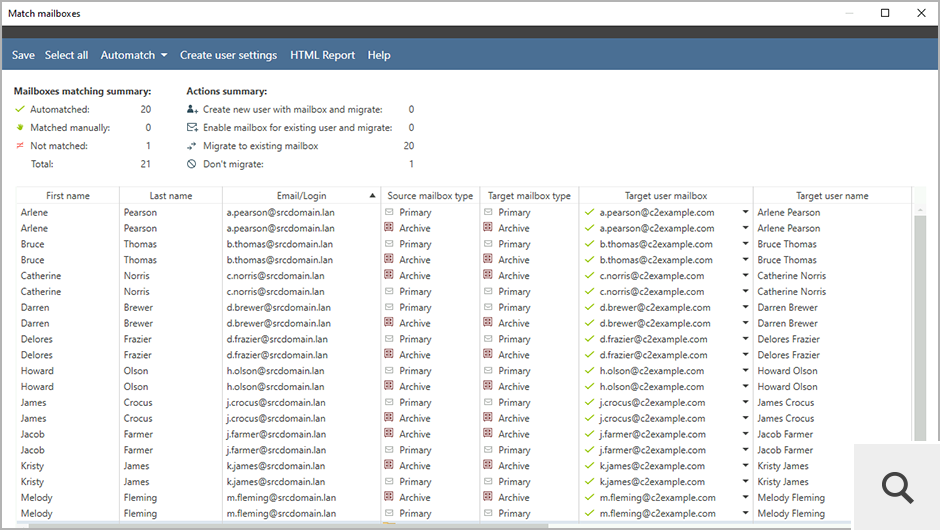Viewport: 940px width, 530px height.
Task: Click the Migrate to existing mailbox icon
Action: coord(192,146)
